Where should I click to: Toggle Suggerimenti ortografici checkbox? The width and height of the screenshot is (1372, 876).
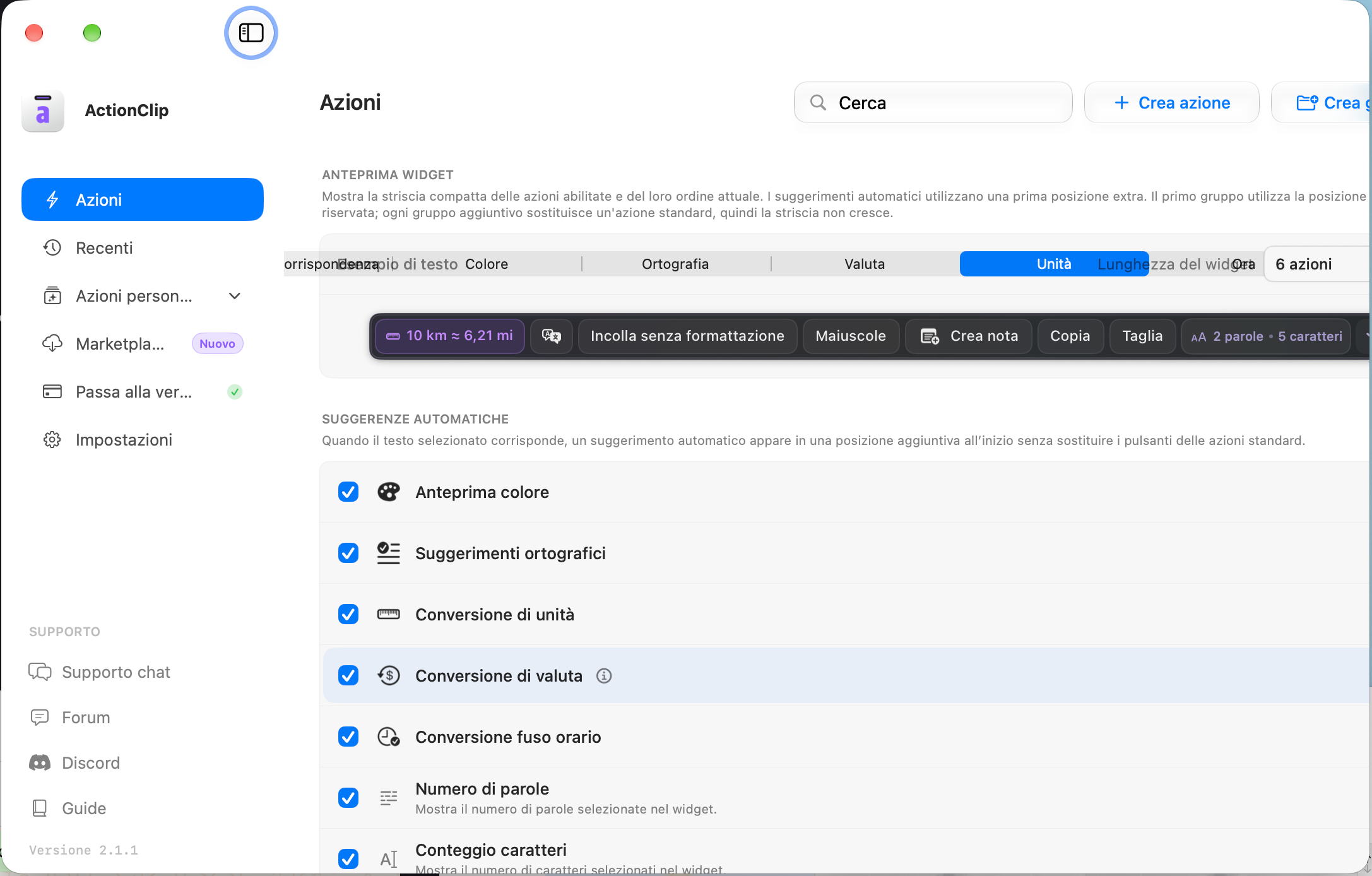pyautogui.click(x=348, y=553)
